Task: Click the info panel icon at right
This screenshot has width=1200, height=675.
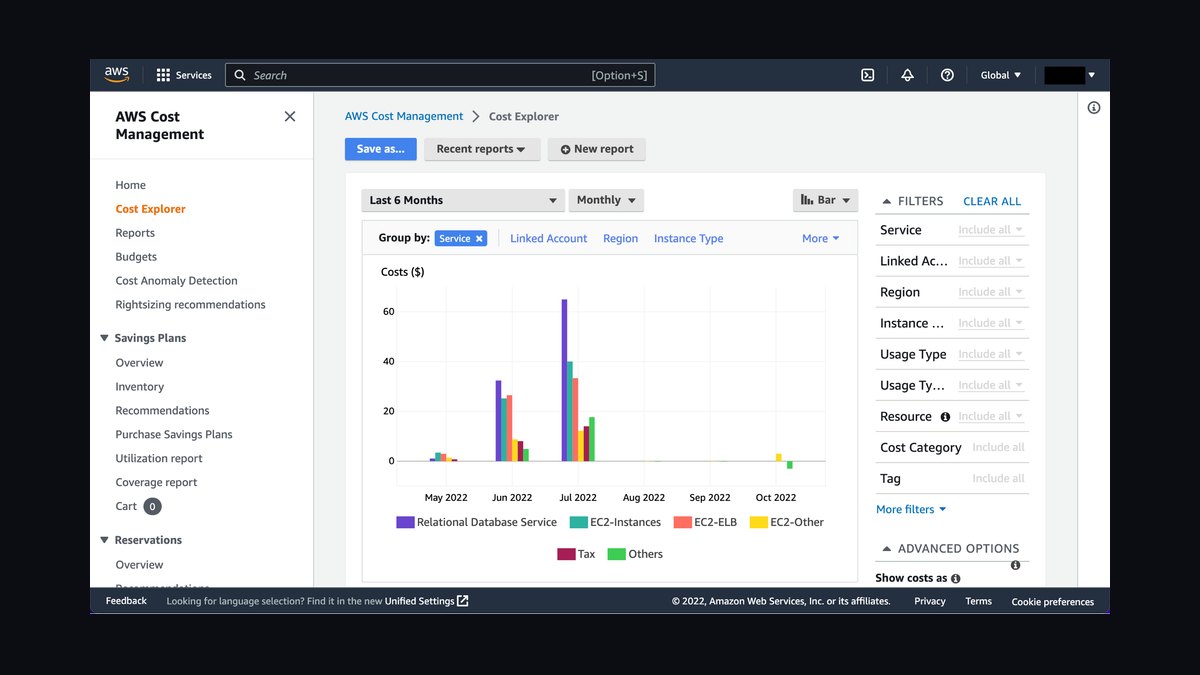Action: [x=1094, y=108]
